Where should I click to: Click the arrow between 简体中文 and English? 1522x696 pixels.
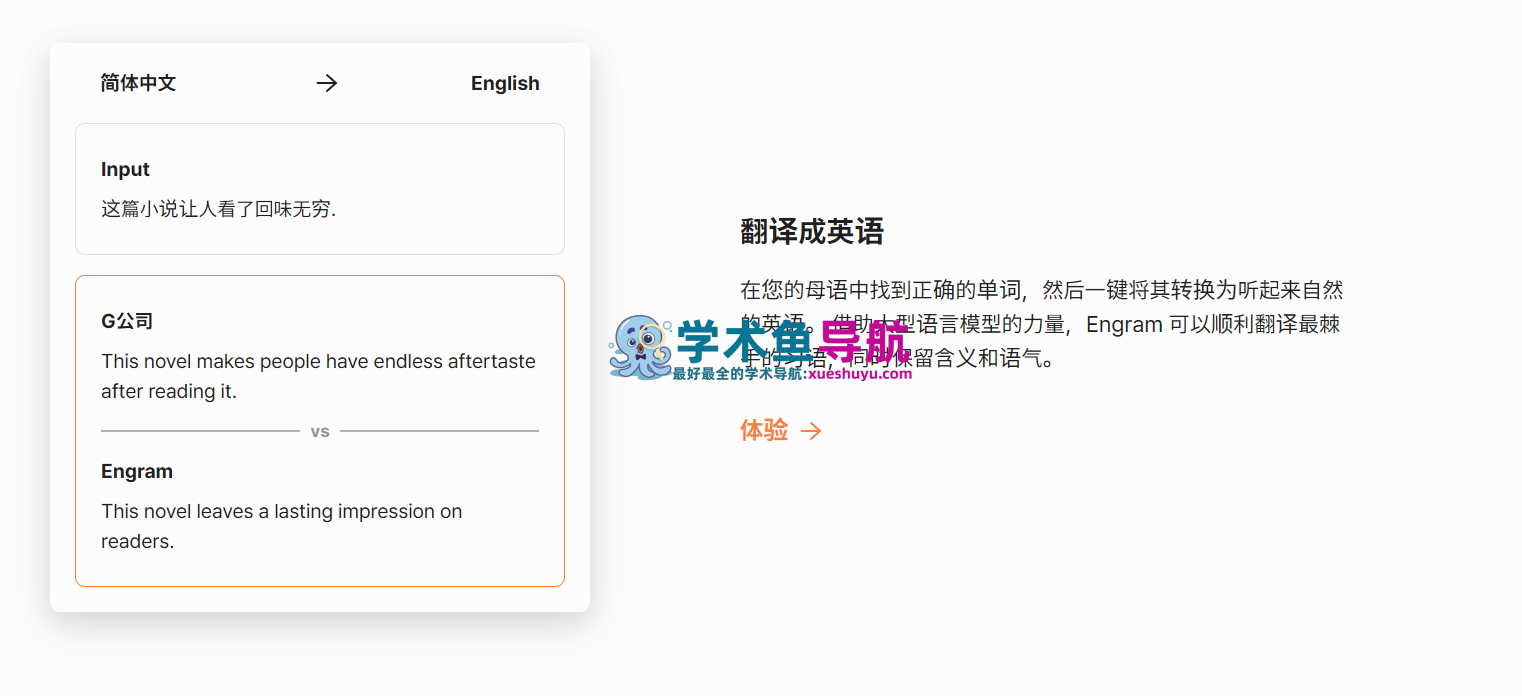327,83
